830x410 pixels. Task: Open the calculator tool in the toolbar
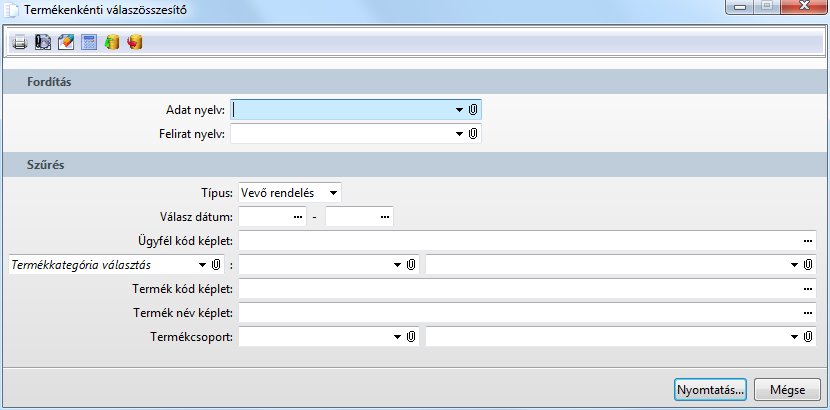pyautogui.click(x=89, y=43)
